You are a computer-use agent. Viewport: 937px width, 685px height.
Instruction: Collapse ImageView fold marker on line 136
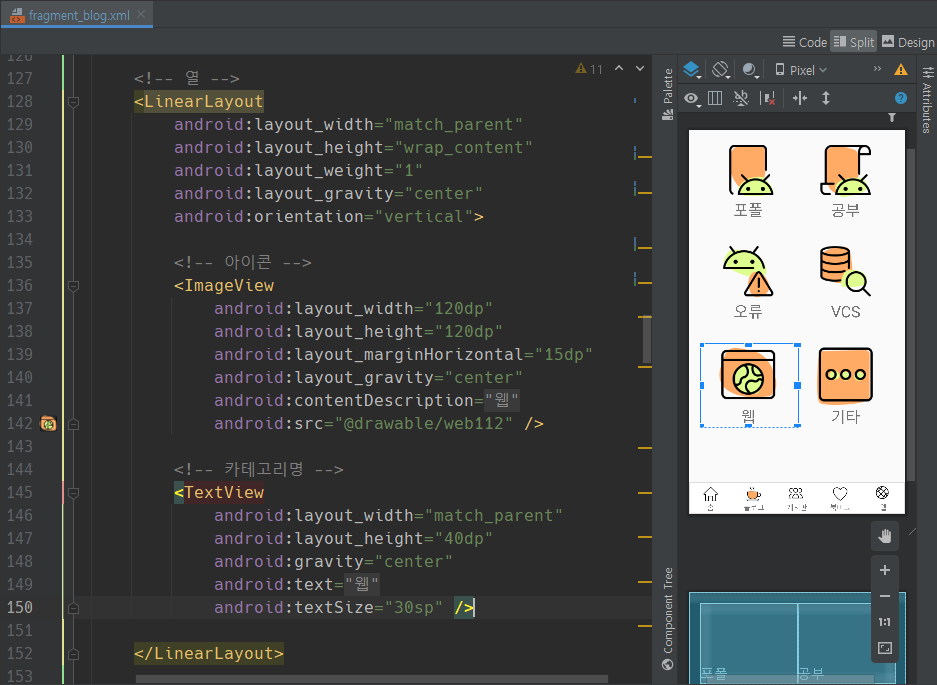click(74, 286)
